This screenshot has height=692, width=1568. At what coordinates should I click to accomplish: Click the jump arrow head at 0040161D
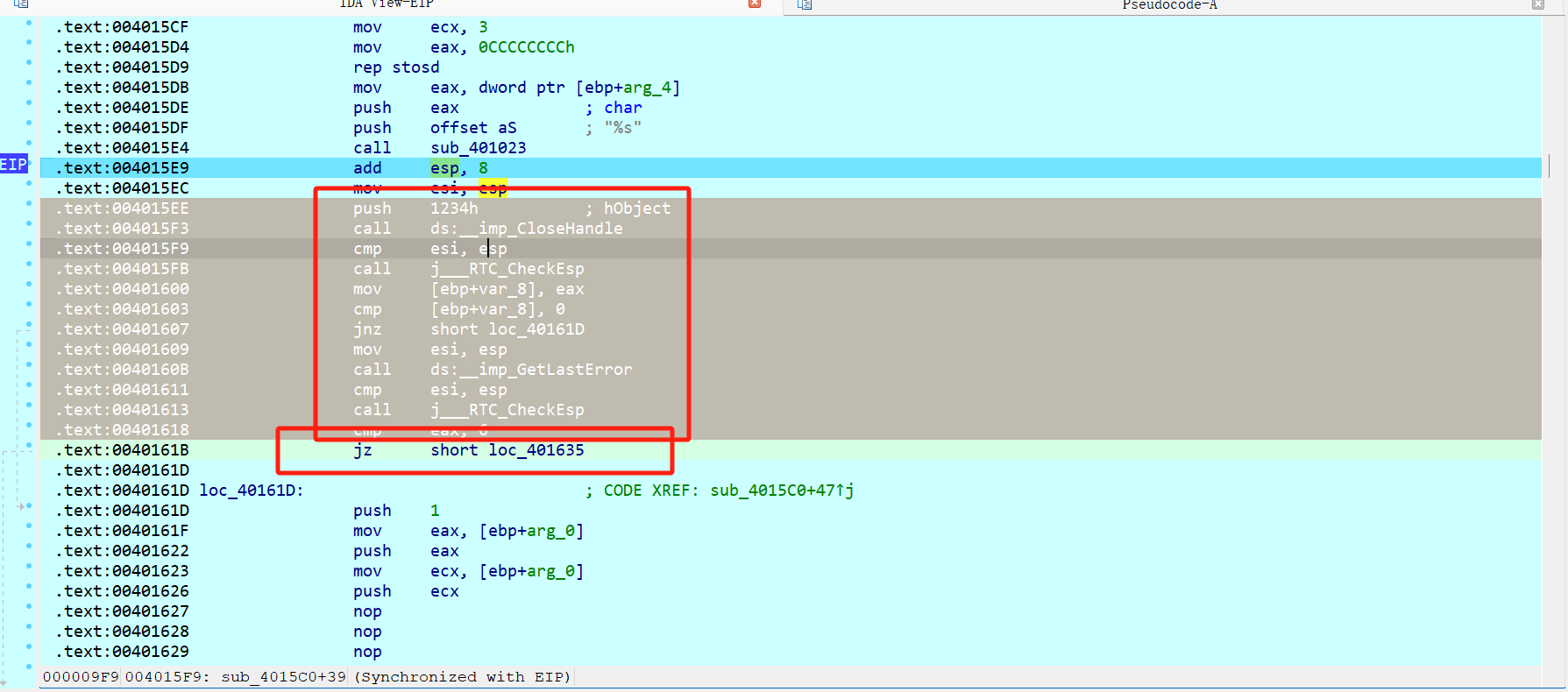click(x=21, y=506)
